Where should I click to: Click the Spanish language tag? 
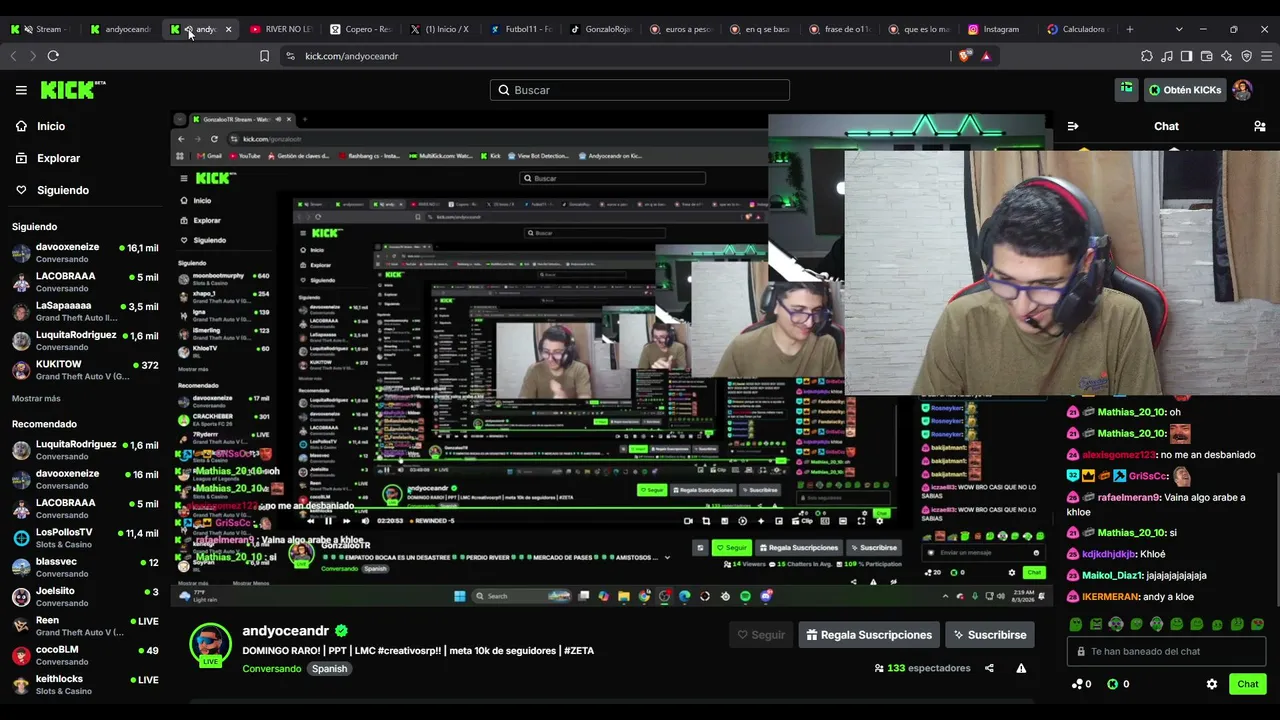(329, 668)
